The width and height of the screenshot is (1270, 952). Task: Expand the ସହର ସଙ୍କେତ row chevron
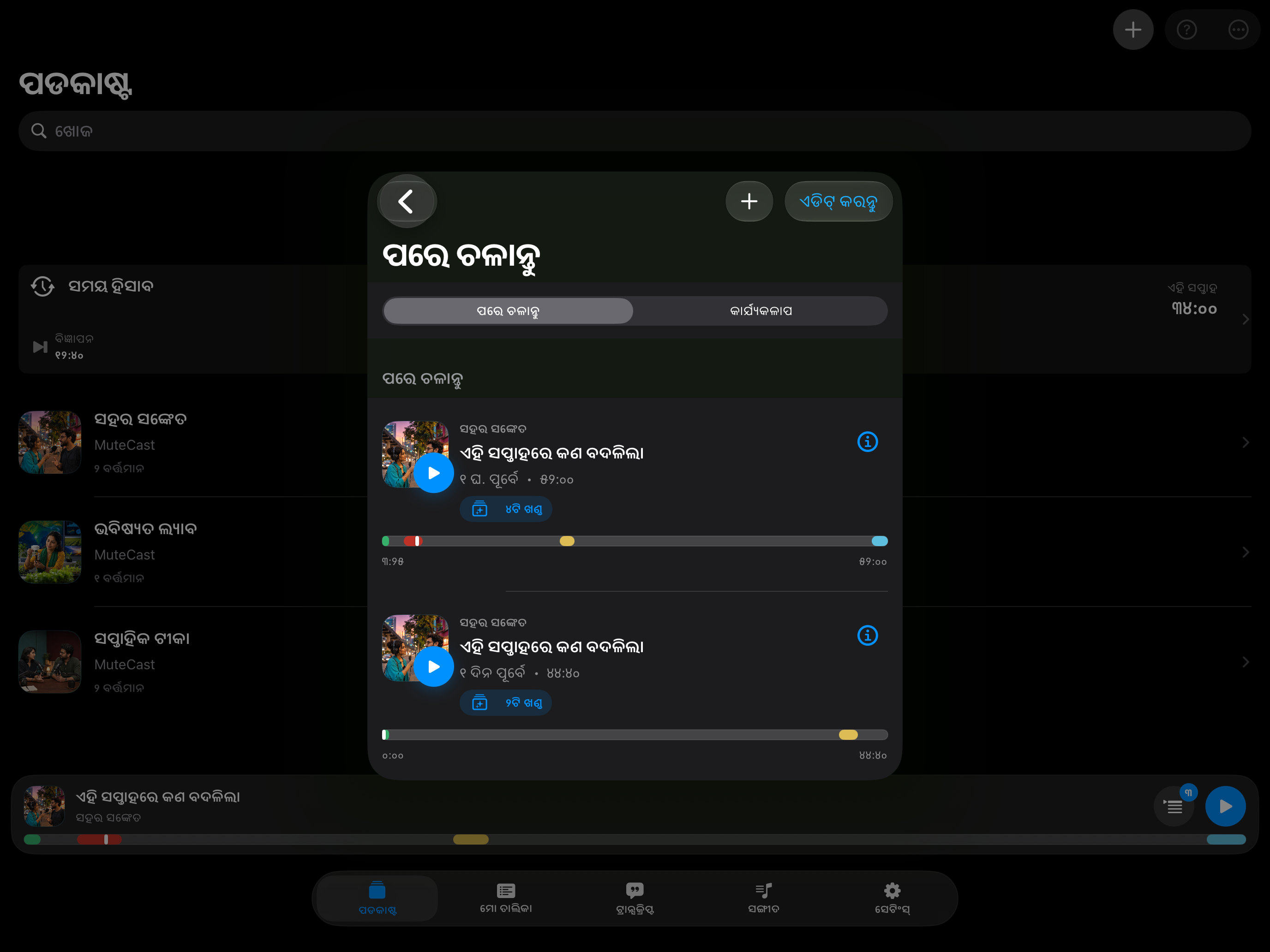pyautogui.click(x=1246, y=442)
